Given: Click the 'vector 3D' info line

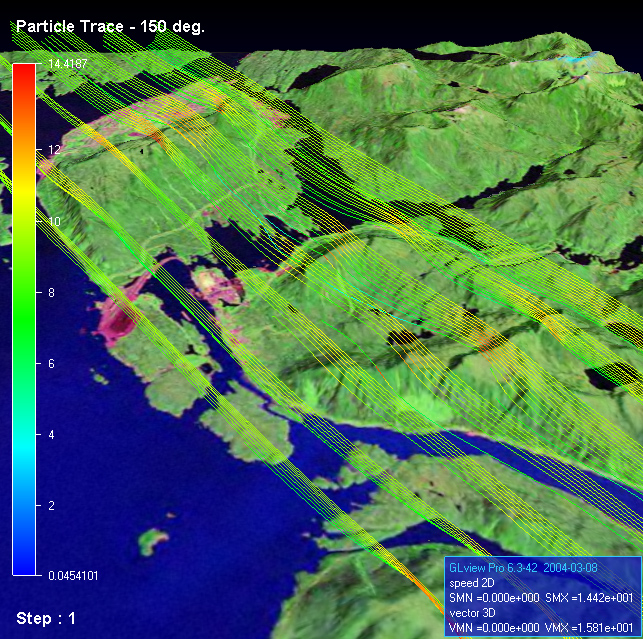Looking at the screenshot, I should coord(472,613).
